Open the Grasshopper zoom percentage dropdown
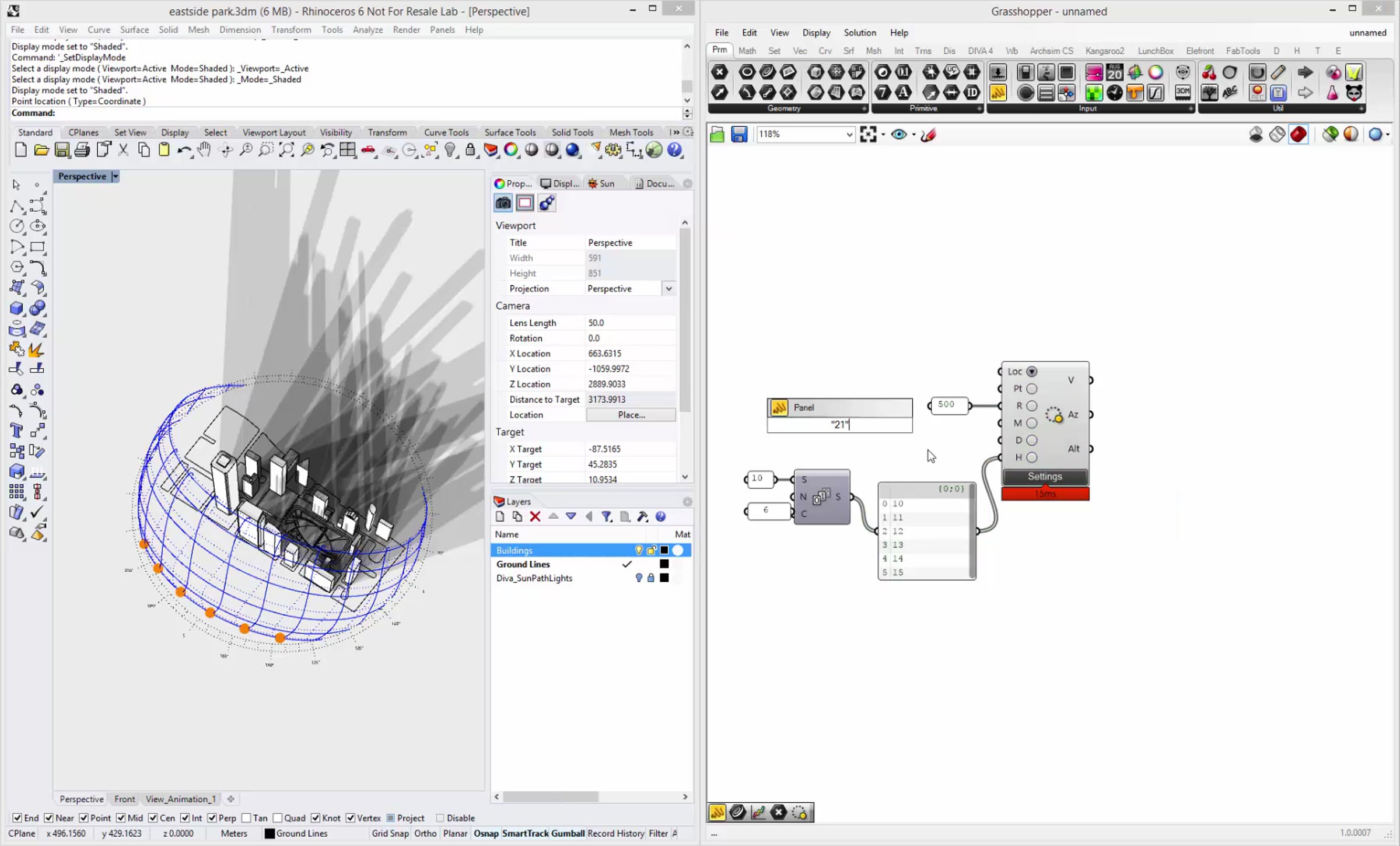Screen dimensions: 1400x846 coord(849,135)
